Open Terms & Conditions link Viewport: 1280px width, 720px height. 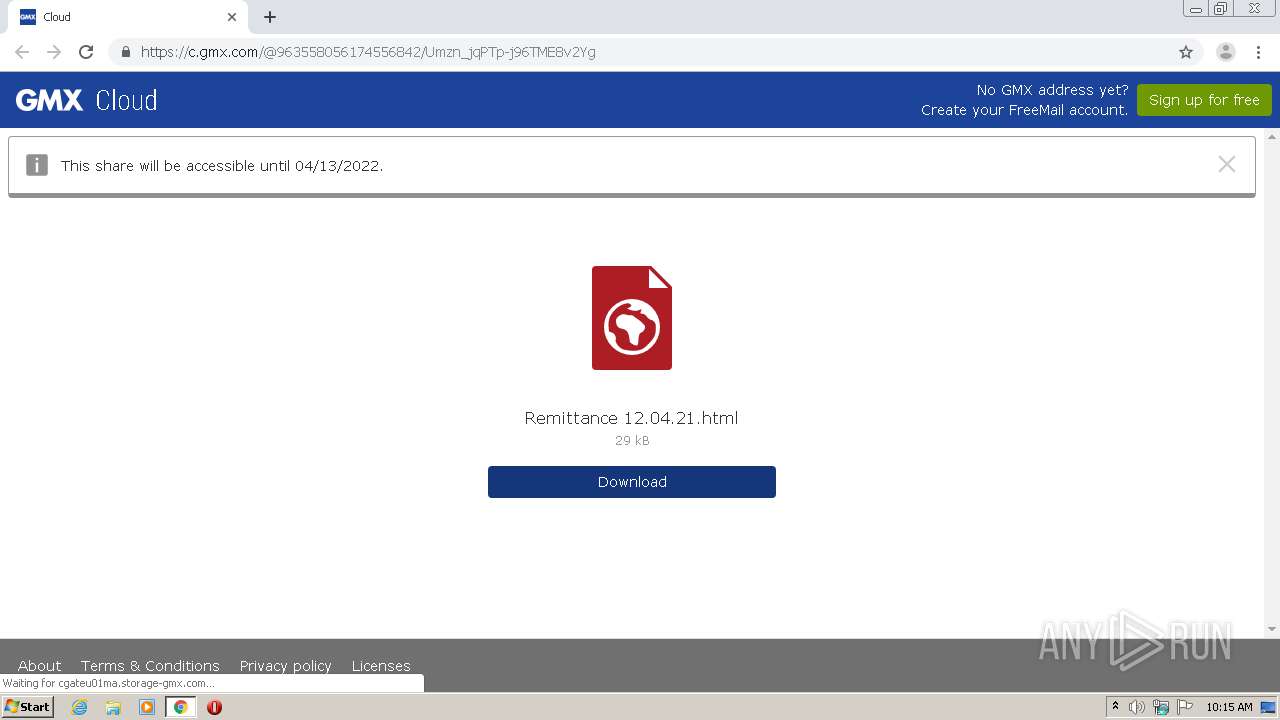click(150, 666)
